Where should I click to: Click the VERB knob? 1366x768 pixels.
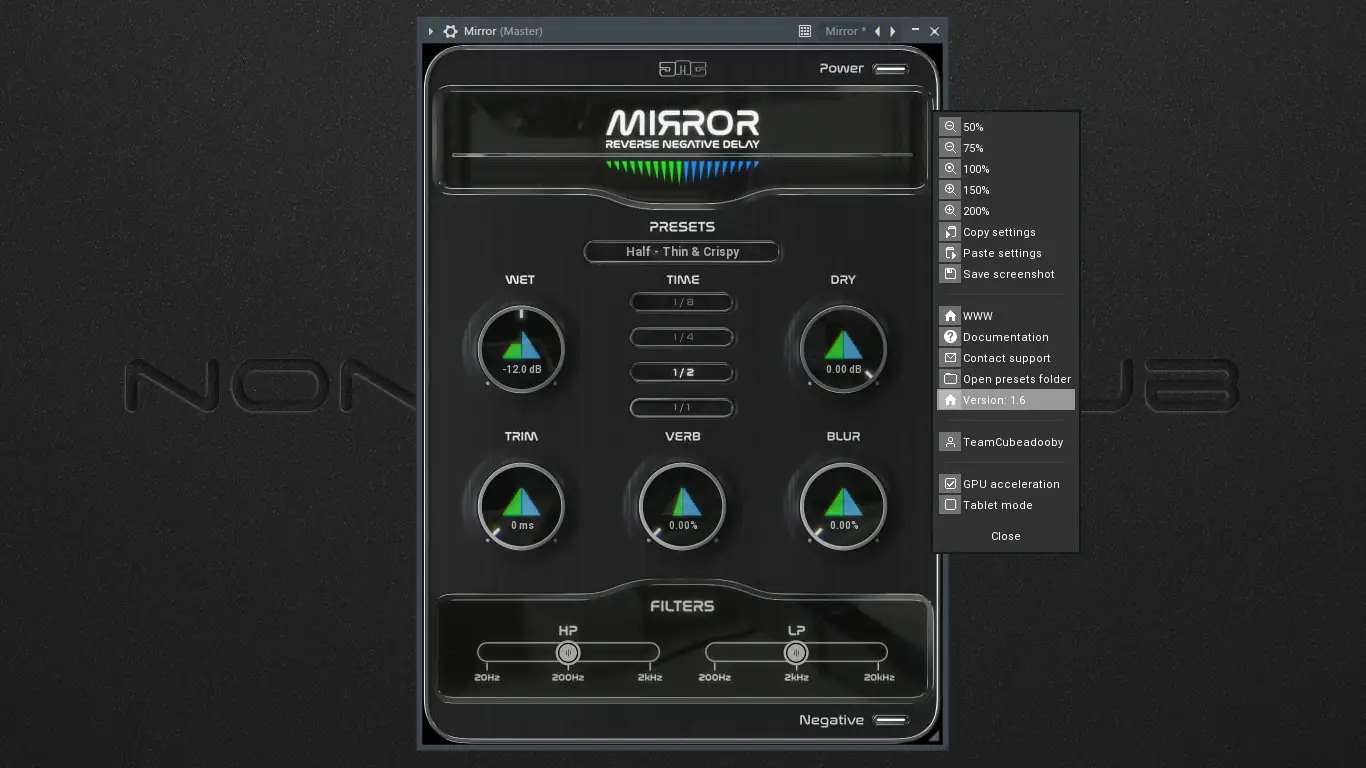pyautogui.click(x=682, y=506)
